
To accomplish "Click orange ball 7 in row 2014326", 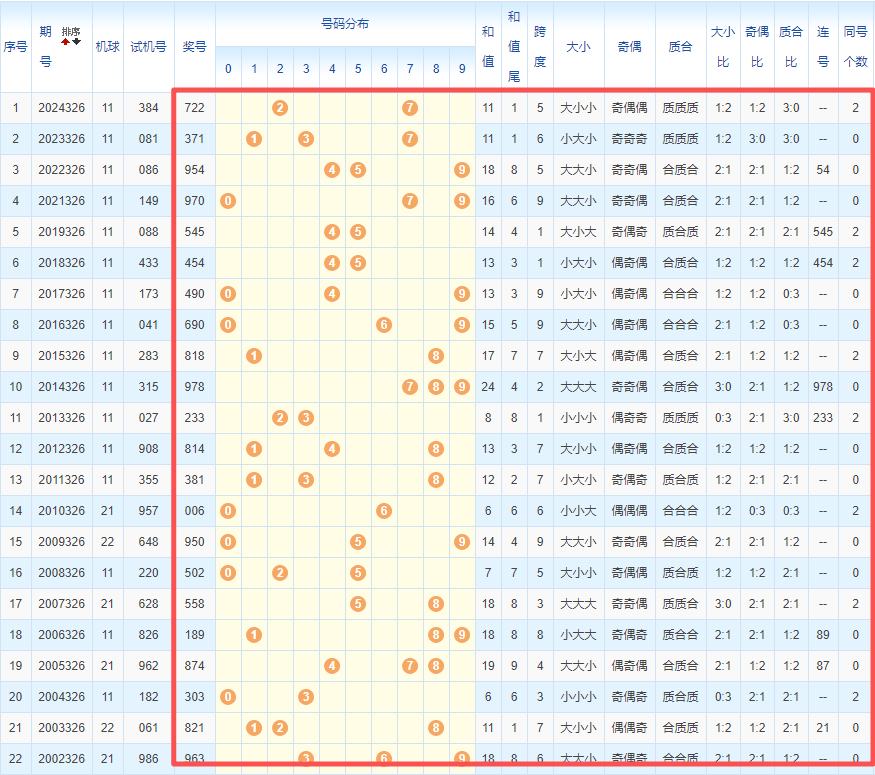I will click(x=410, y=387).
